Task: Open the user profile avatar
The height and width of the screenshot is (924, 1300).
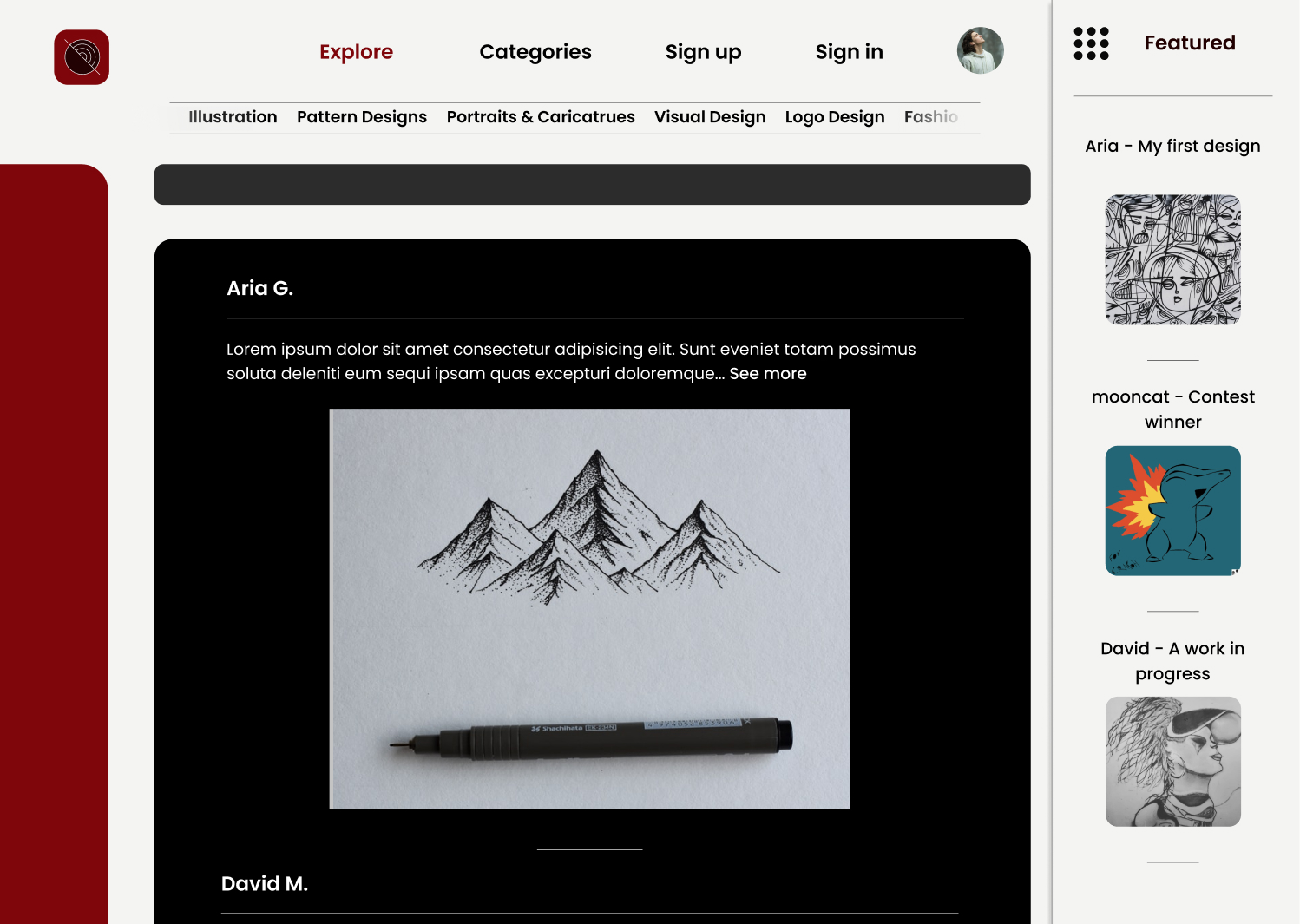Action: coord(981,50)
